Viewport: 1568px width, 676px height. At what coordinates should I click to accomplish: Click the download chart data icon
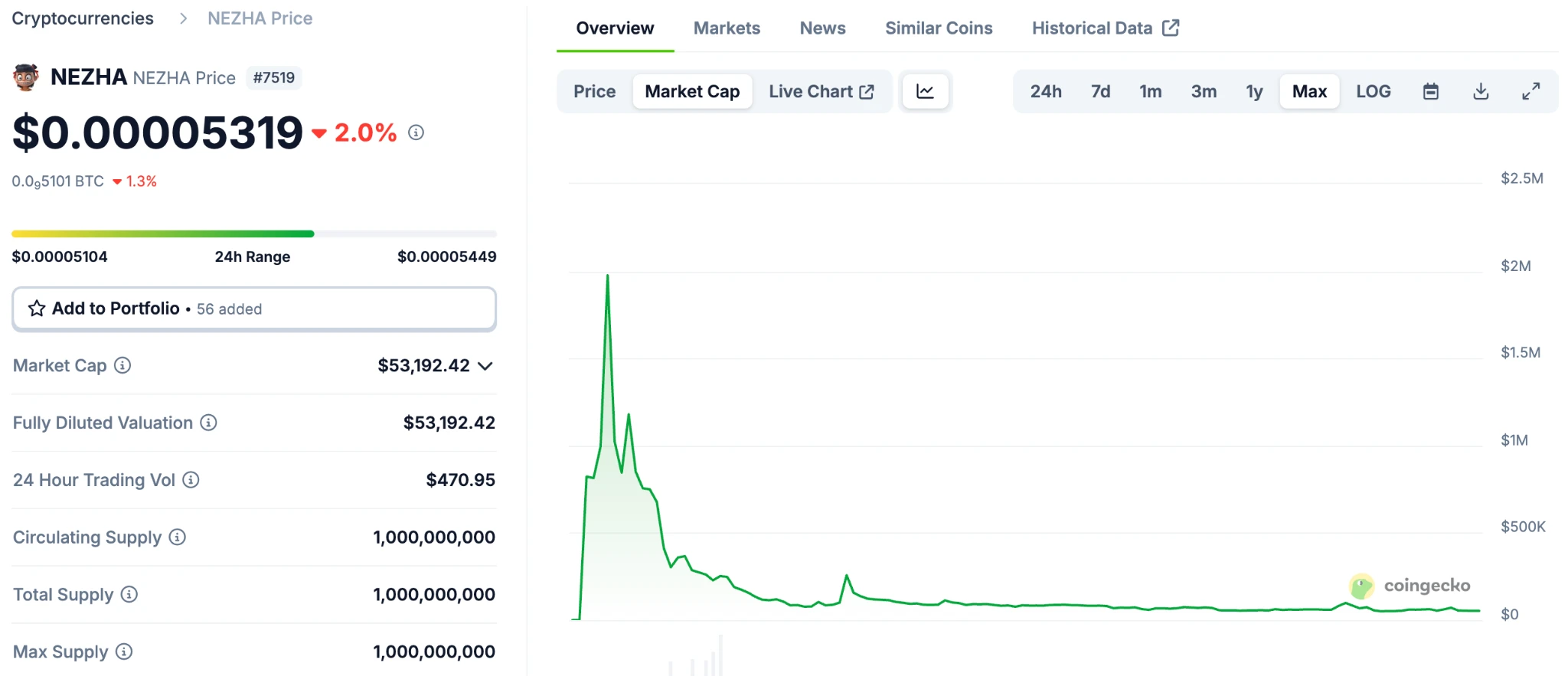tap(1481, 92)
